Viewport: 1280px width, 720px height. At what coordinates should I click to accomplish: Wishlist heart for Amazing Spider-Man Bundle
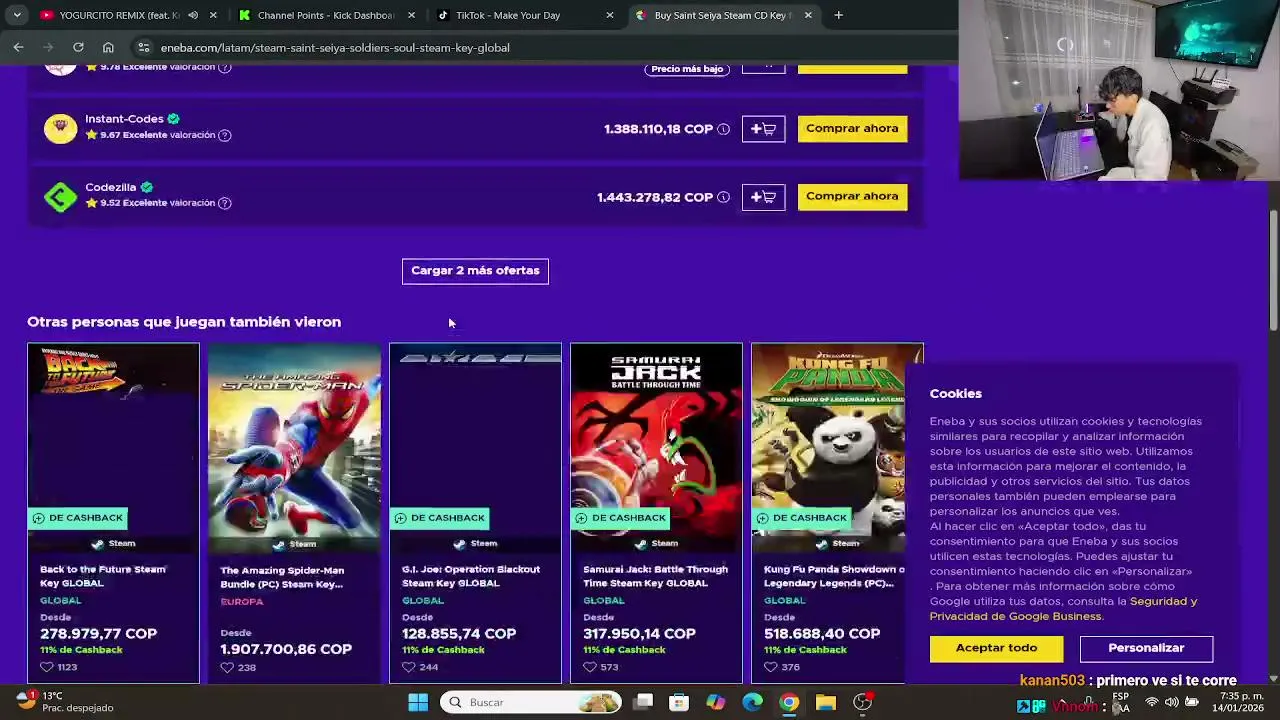click(227, 667)
